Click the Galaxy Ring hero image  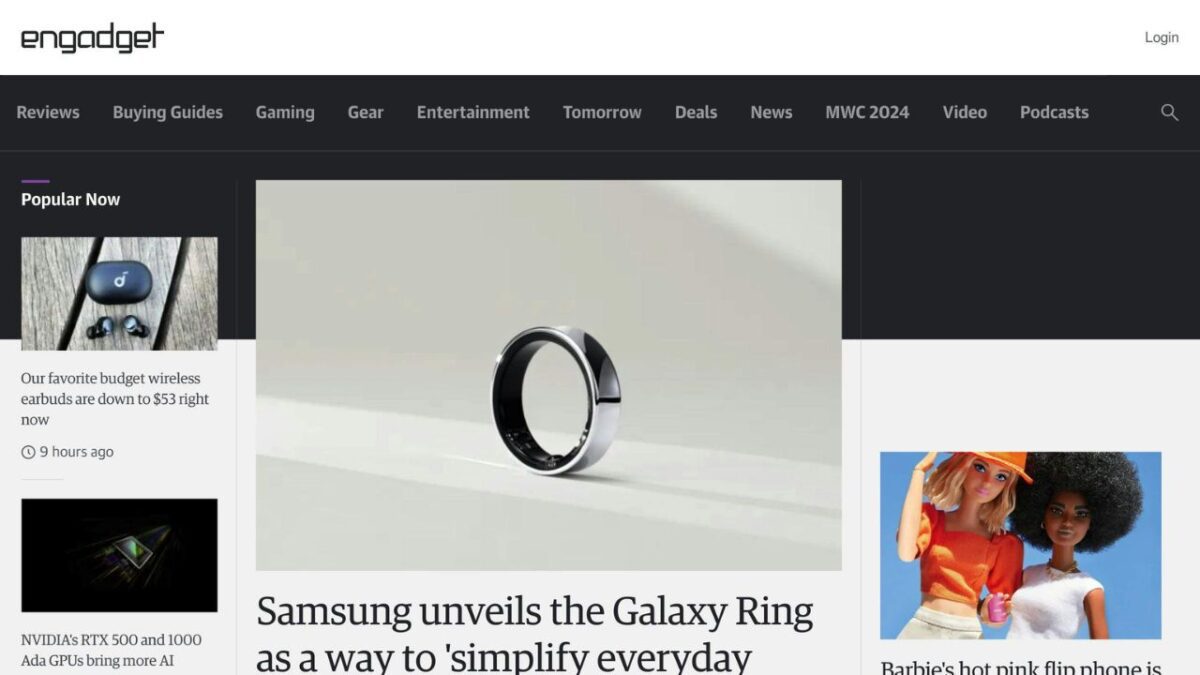549,375
